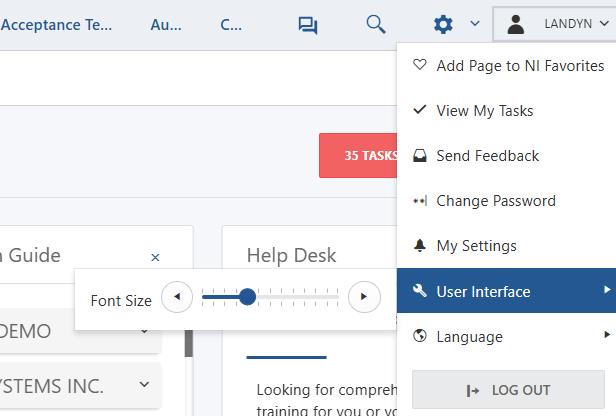Select Add Page to NI Favorites

tap(506, 66)
